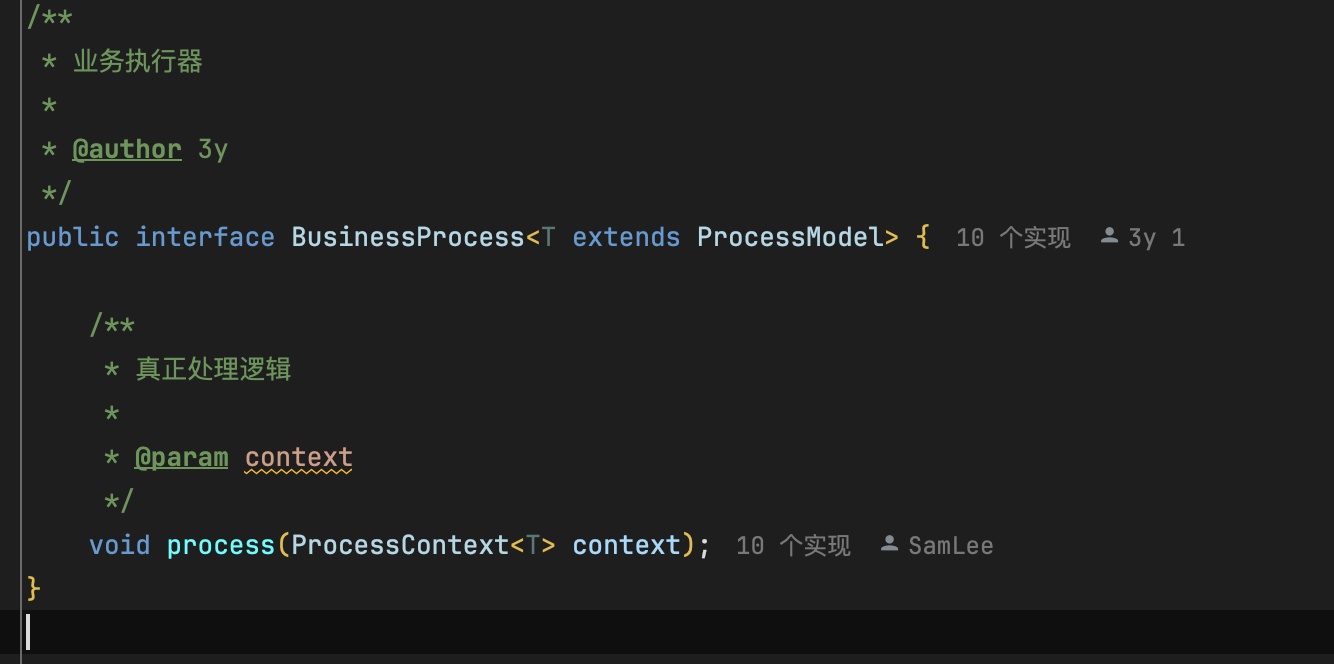Screen dimensions: 1334x664
Task: Click the underlined 'context' in the Javadoc
Action: point(299,458)
